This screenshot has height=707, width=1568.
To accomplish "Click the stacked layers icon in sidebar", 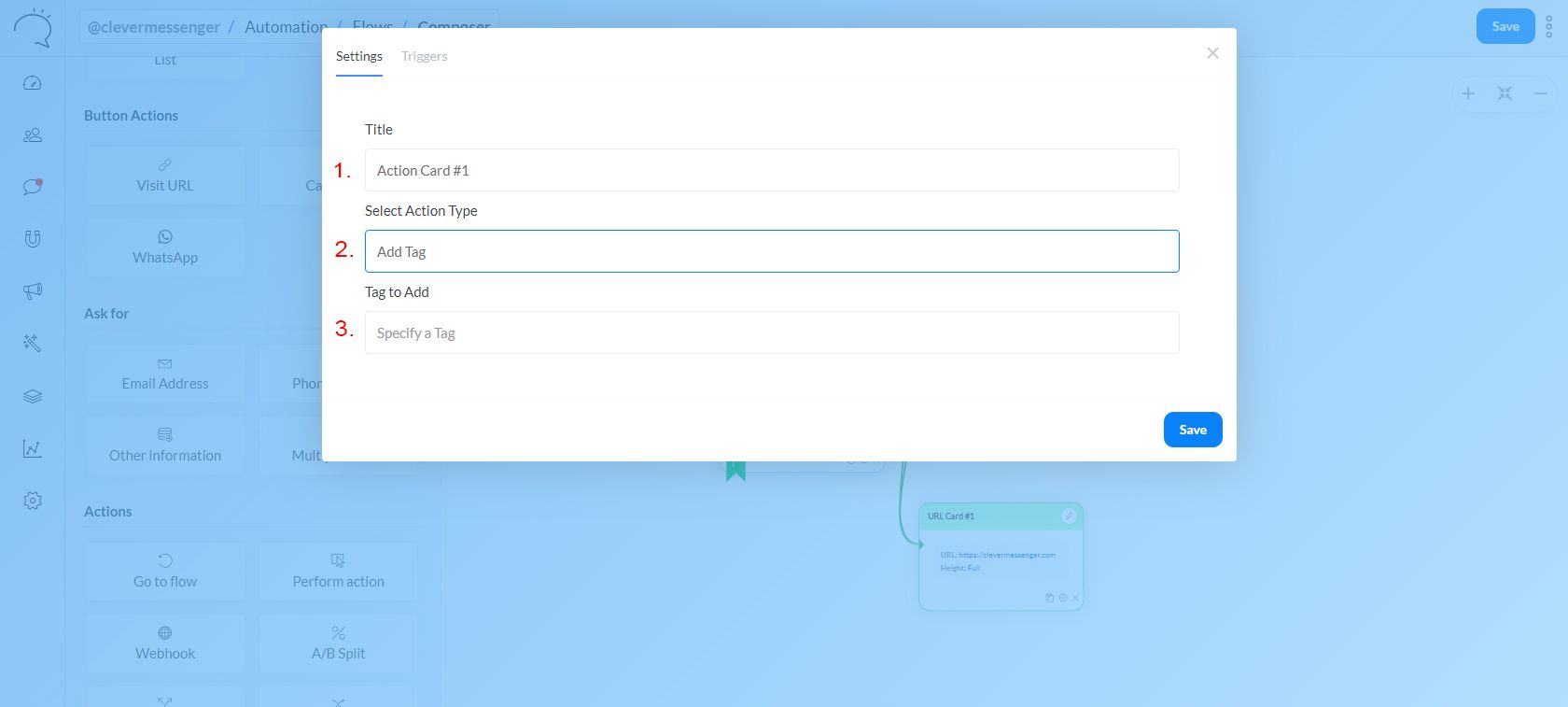I will [33, 396].
